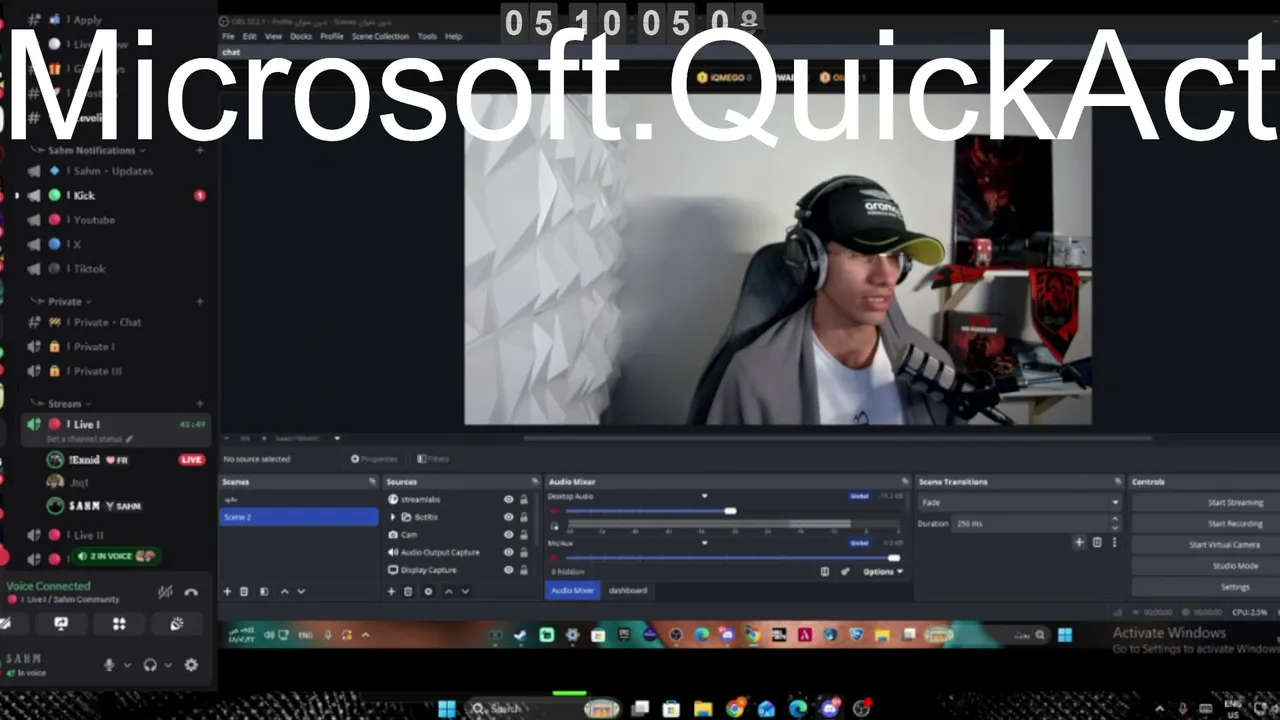Open Mic/Aux dropdown arrow

point(704,543)
